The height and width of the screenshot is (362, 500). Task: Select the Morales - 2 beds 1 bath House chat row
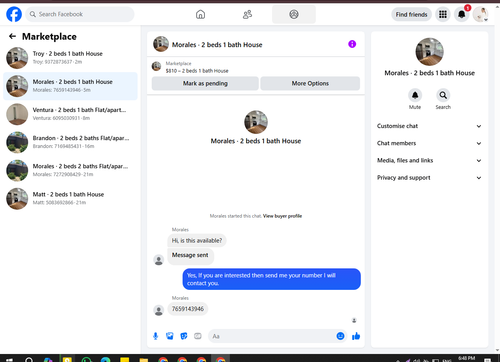[70, 86]
